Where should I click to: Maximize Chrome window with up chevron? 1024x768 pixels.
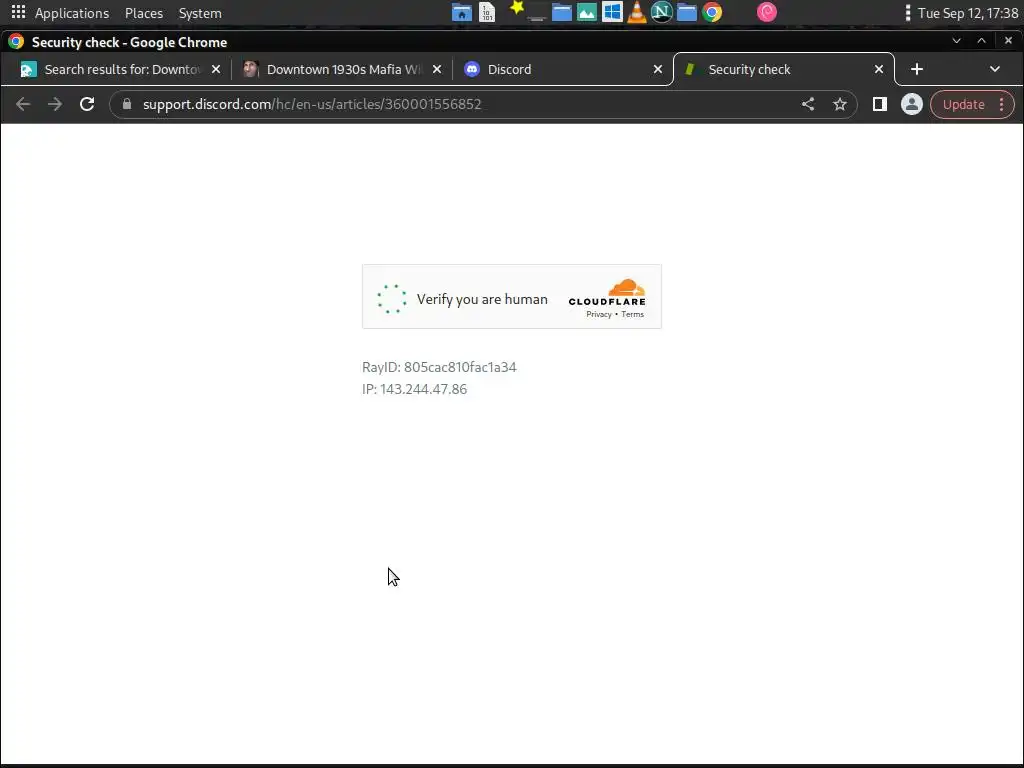(982, 40)
